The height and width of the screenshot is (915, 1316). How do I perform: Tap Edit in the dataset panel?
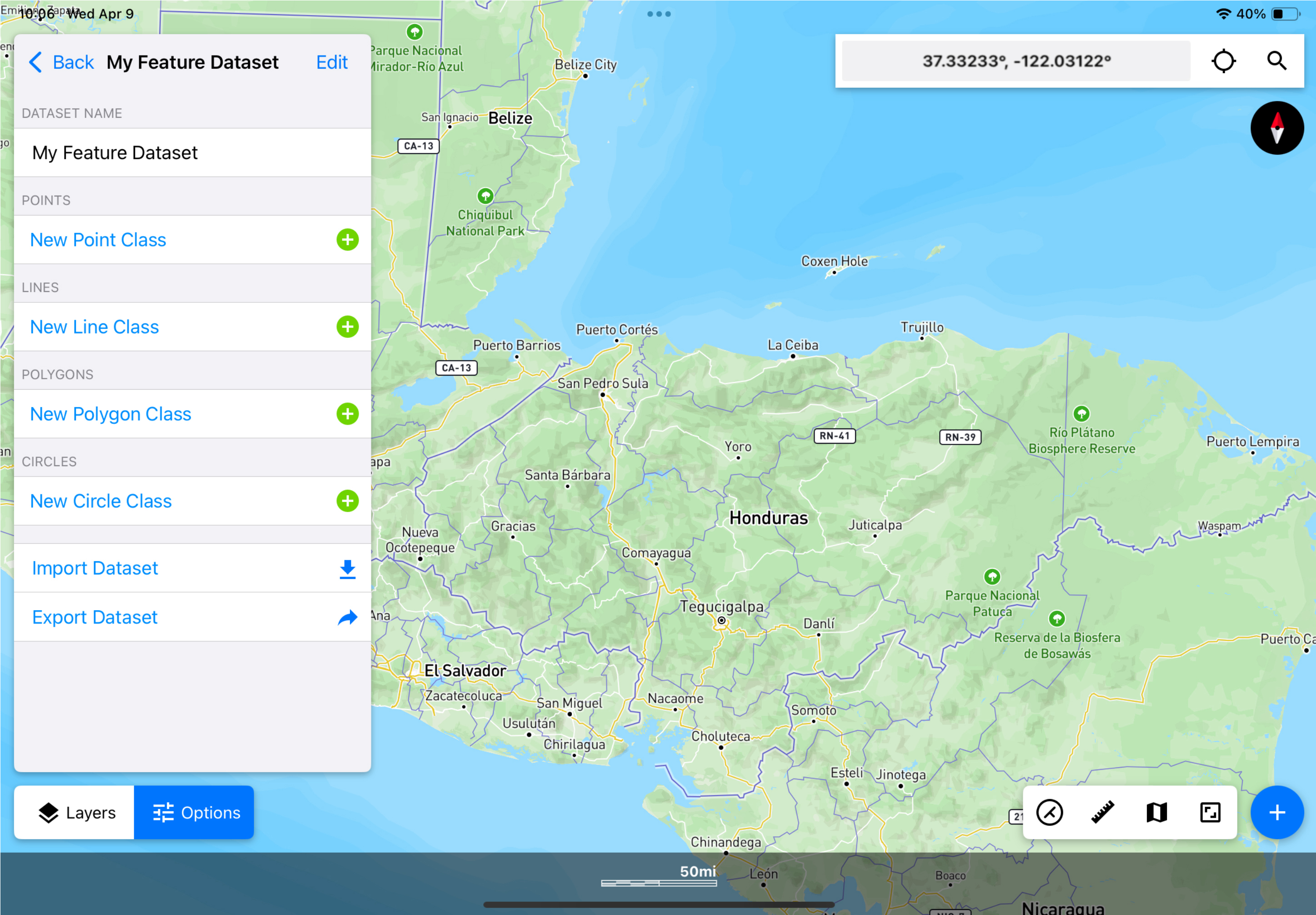click(332, 62)
